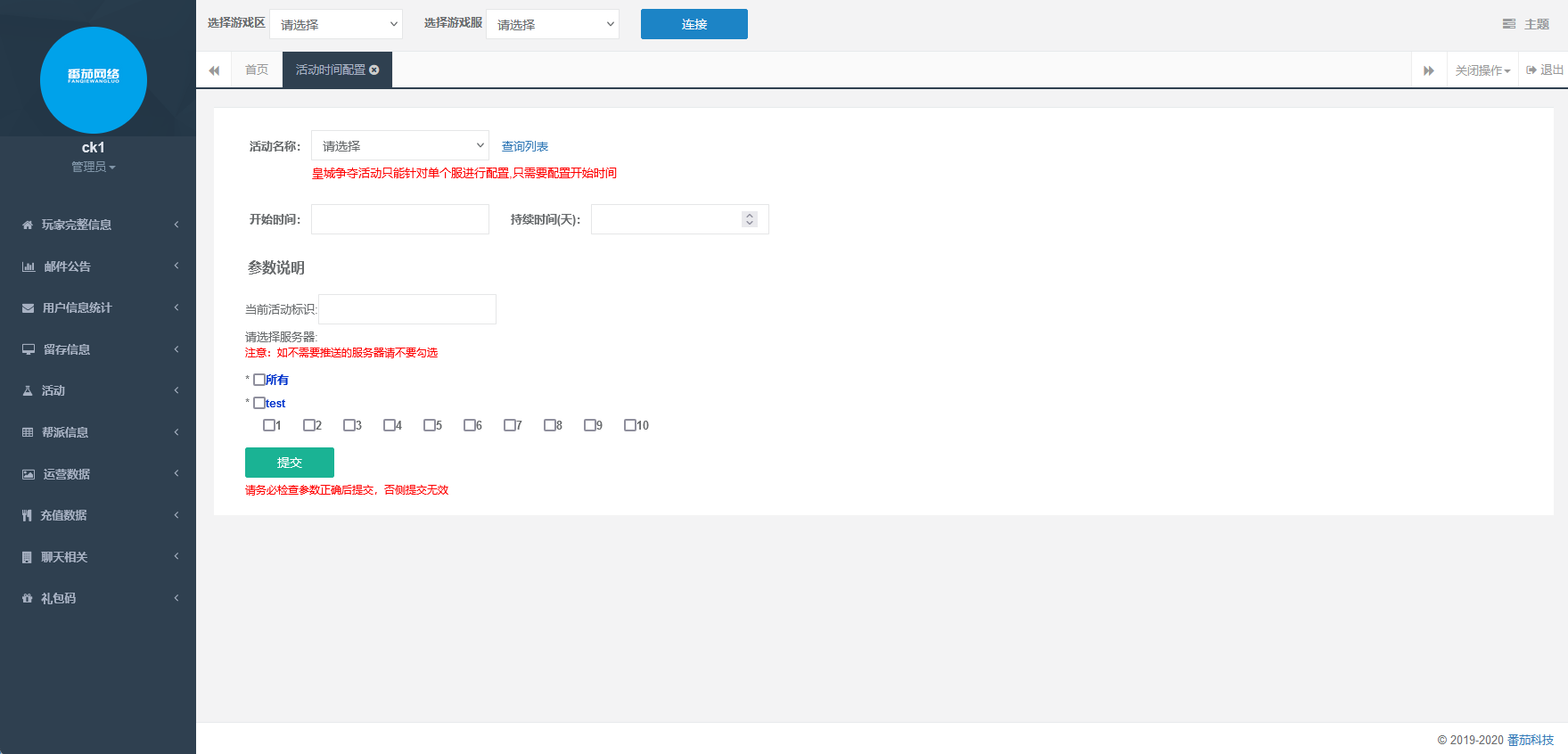
Task: Click the 番茄科技 footer link
Action: tap(1531, 740)
